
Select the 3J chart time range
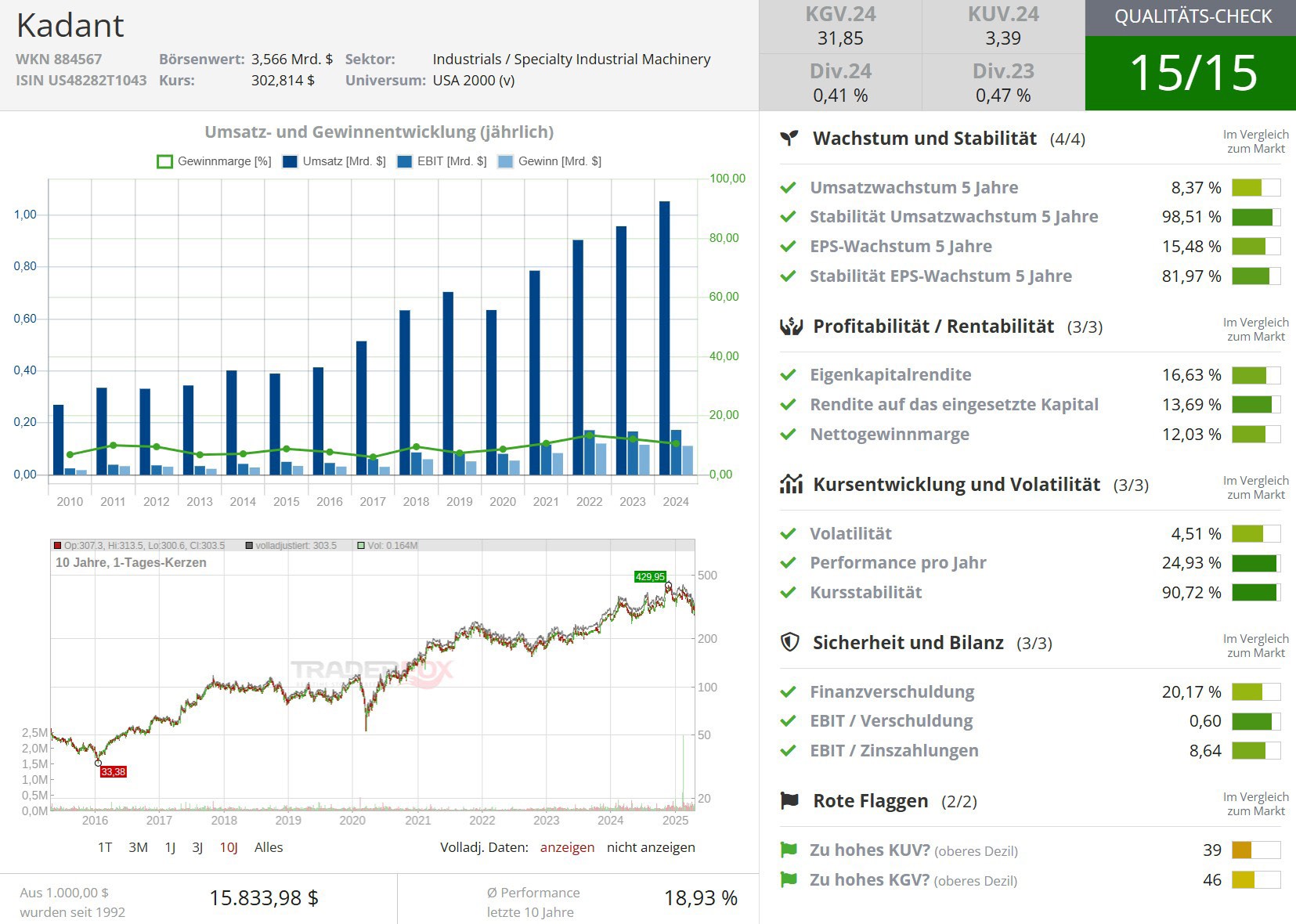[197, 847]
